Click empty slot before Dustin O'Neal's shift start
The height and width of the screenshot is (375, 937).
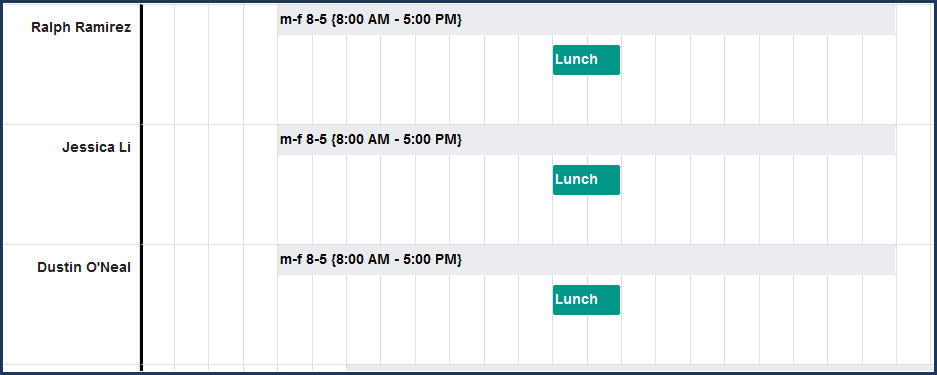261,305
